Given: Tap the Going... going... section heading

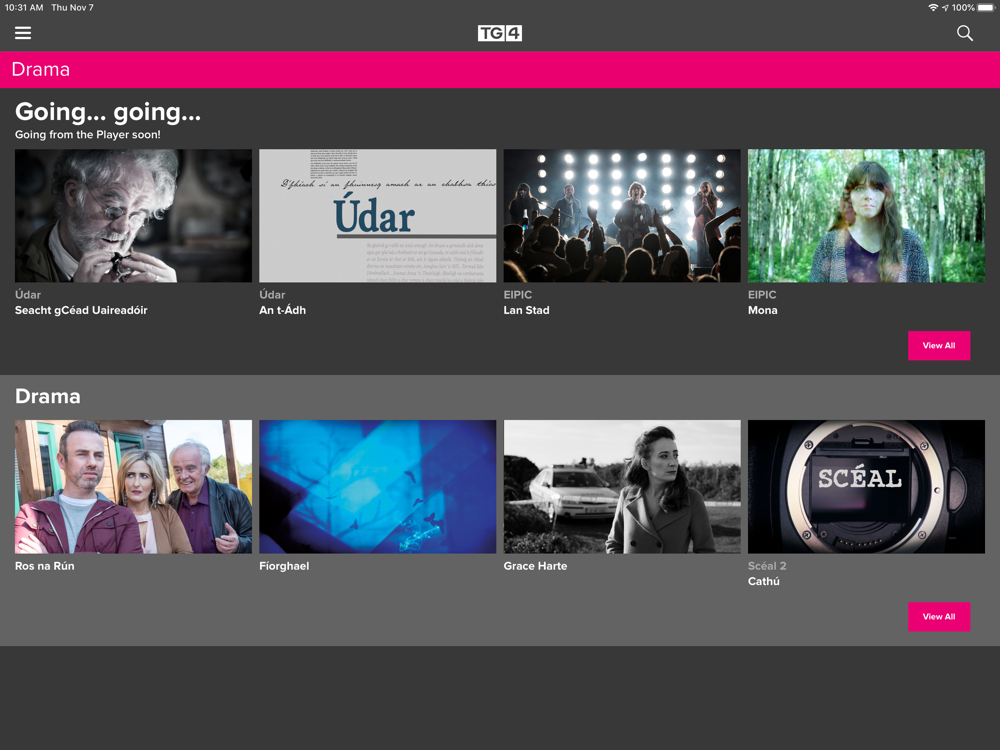Looking at the screenshot, I should coord(108,112).
